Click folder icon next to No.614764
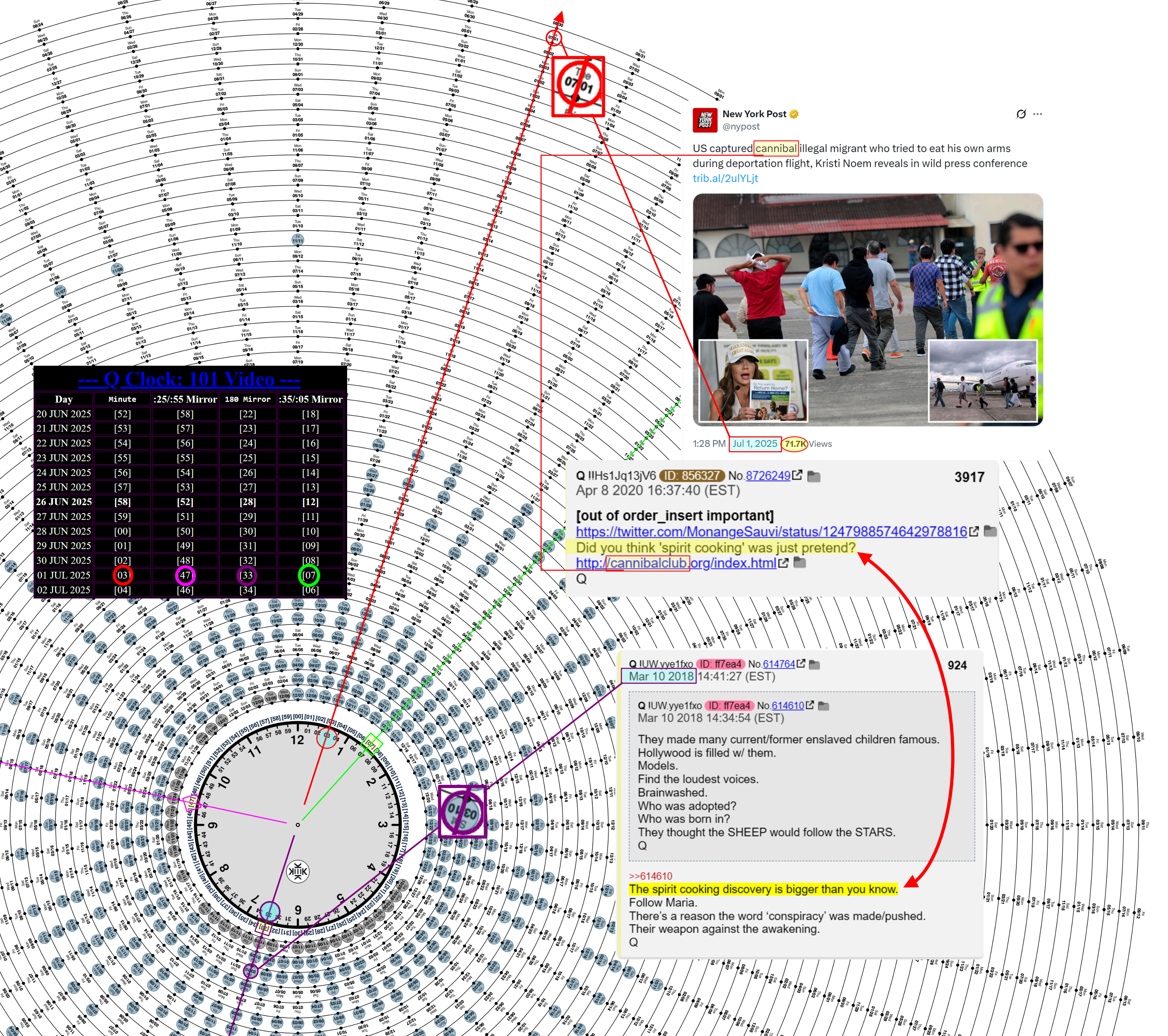1168x1036 pixels. pos(815,664)
